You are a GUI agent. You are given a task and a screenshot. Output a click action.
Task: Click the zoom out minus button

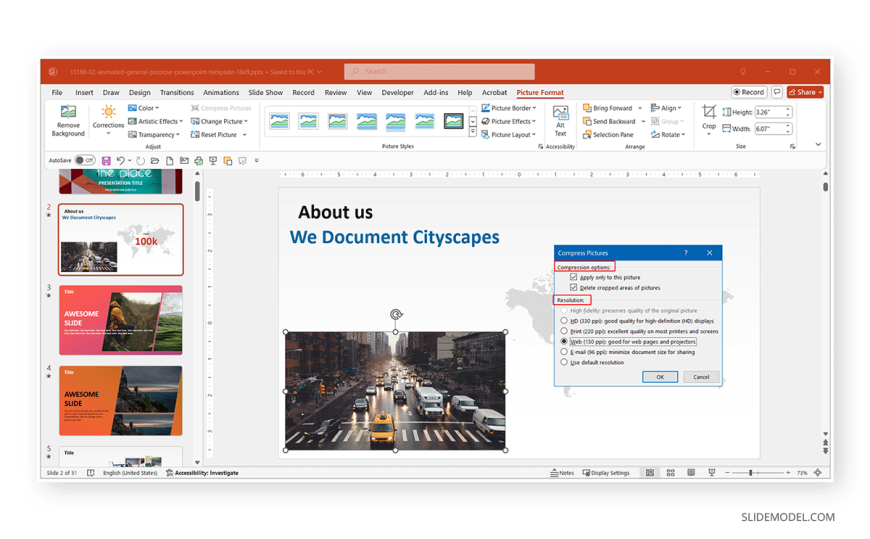coord(727,473)
